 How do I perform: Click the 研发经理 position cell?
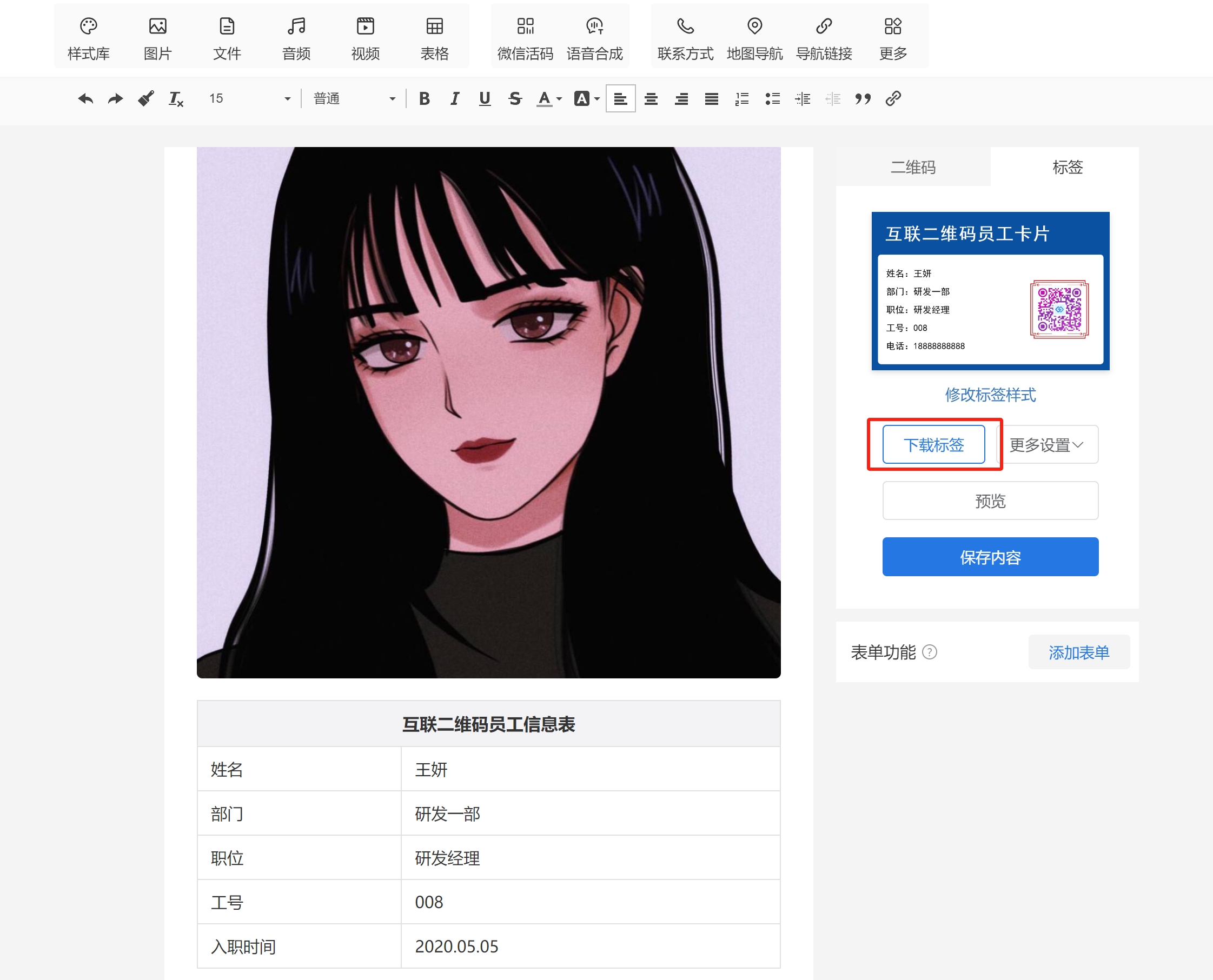coord(591,857)
